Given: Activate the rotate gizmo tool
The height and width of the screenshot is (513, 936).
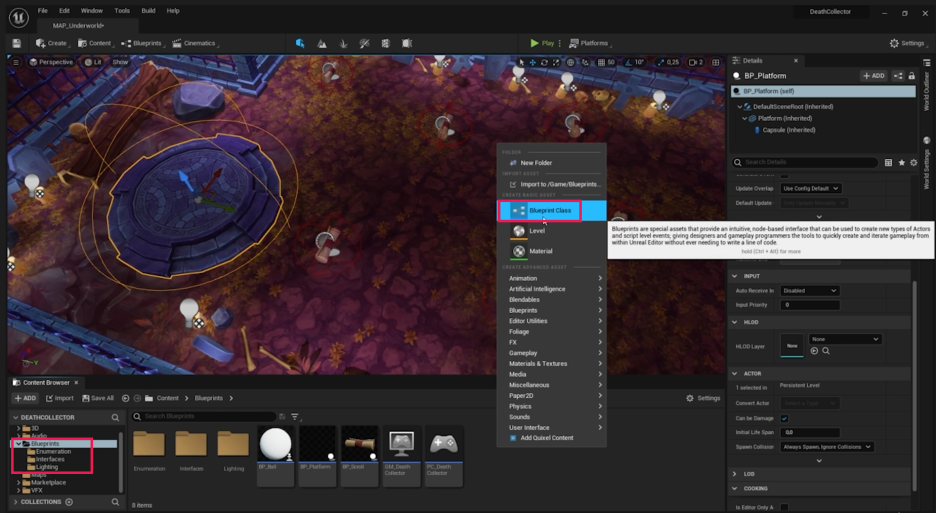Looking at the screenshot, I should click(x=544, y=62).
